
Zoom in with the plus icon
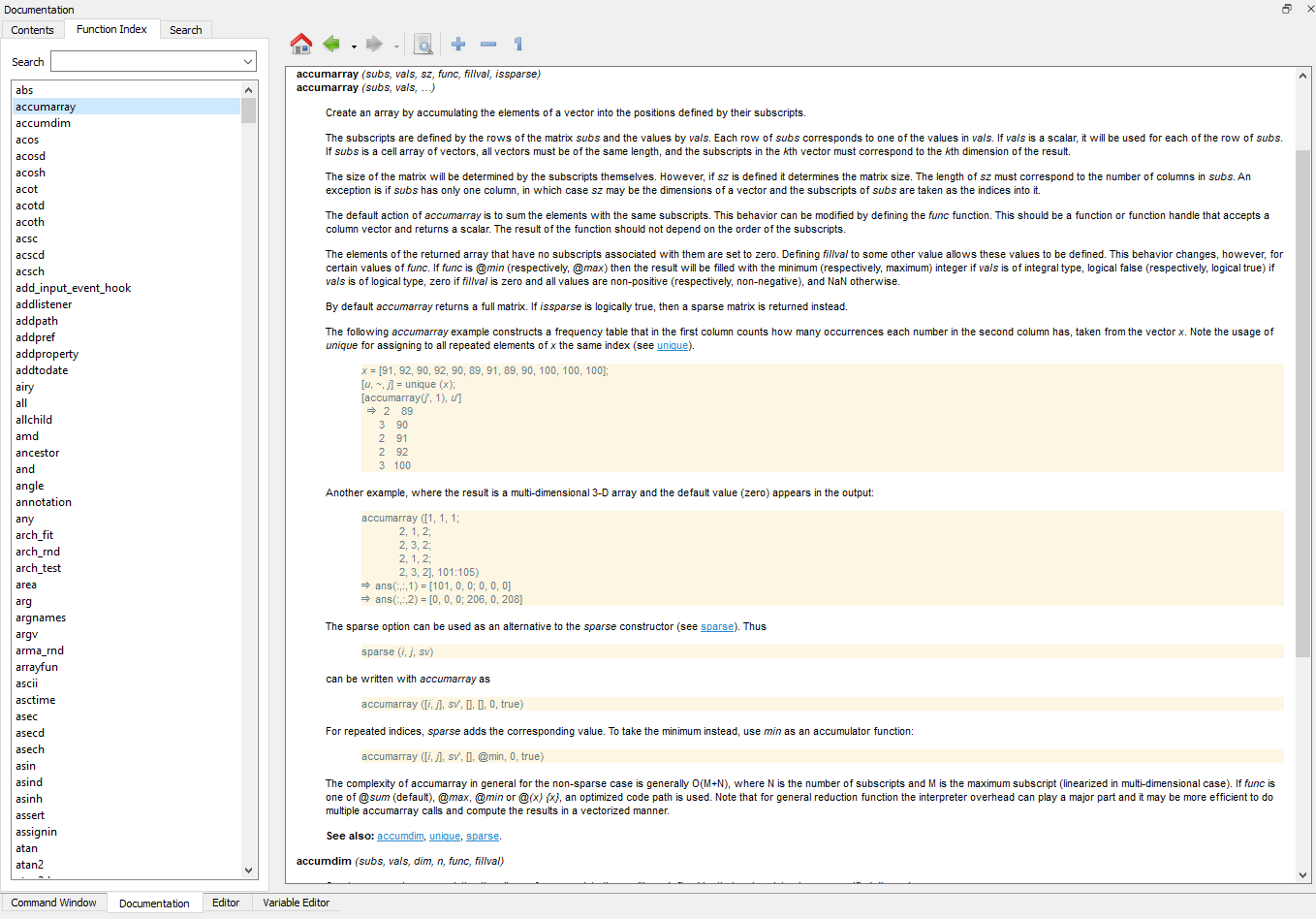pyautogui.click(x=458, y=44)
